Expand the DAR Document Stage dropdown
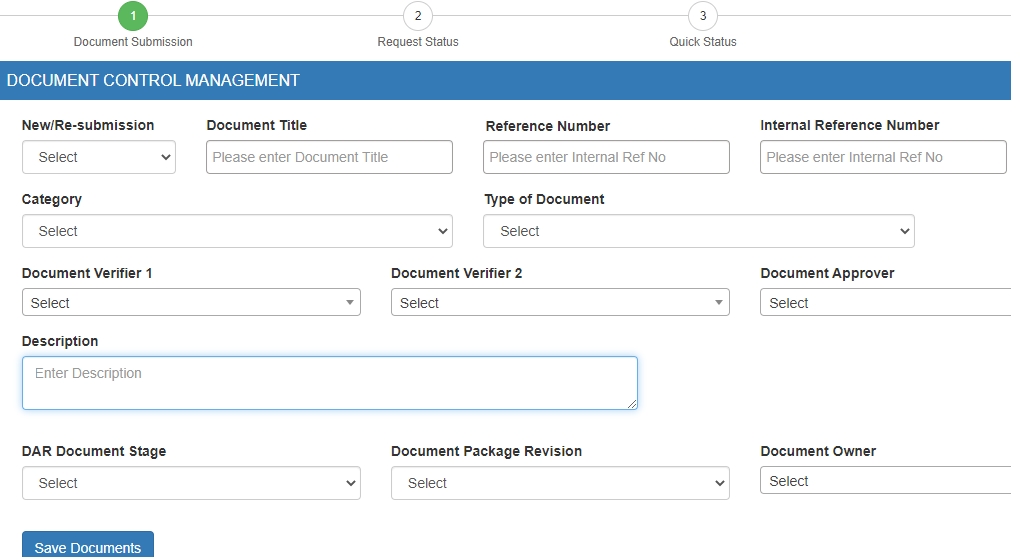This screenshot has width=1011, height=557. [191, 483]
